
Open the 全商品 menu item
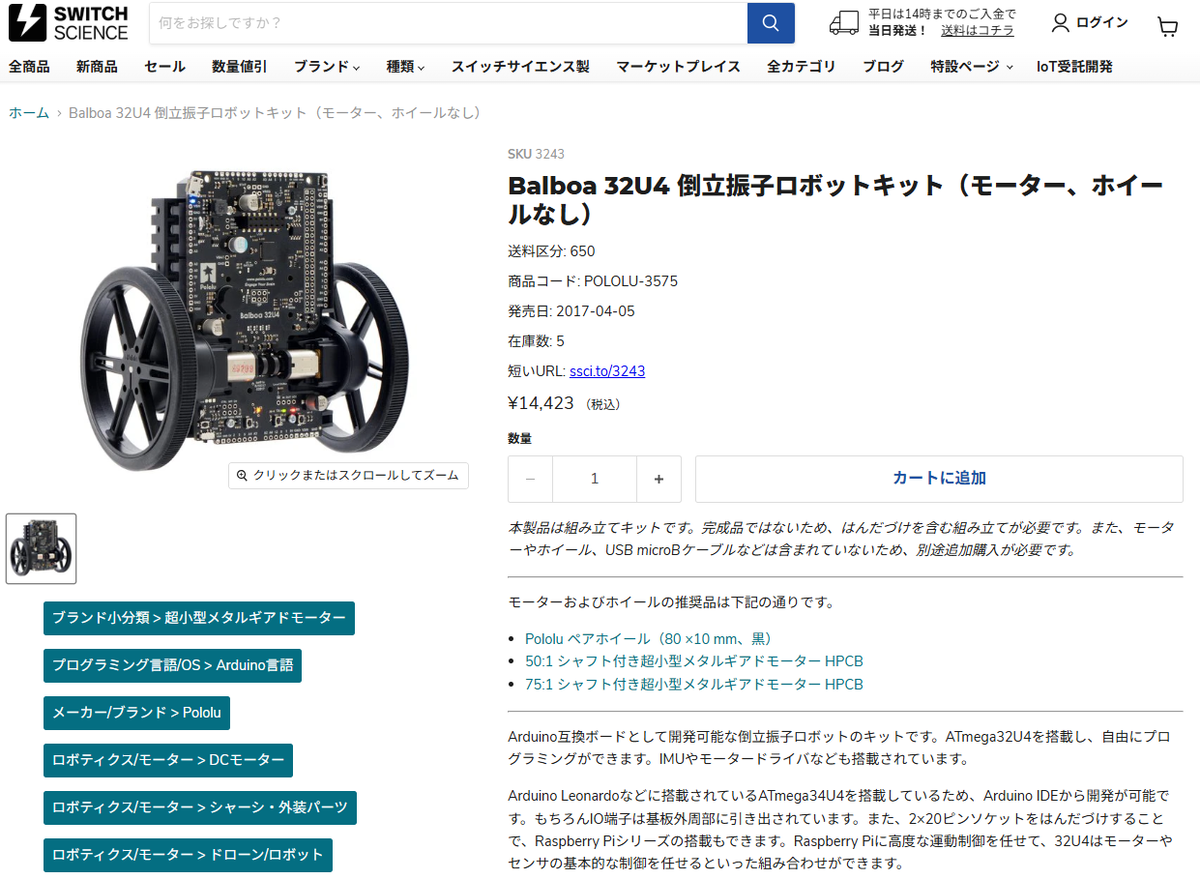click(29, 67)
